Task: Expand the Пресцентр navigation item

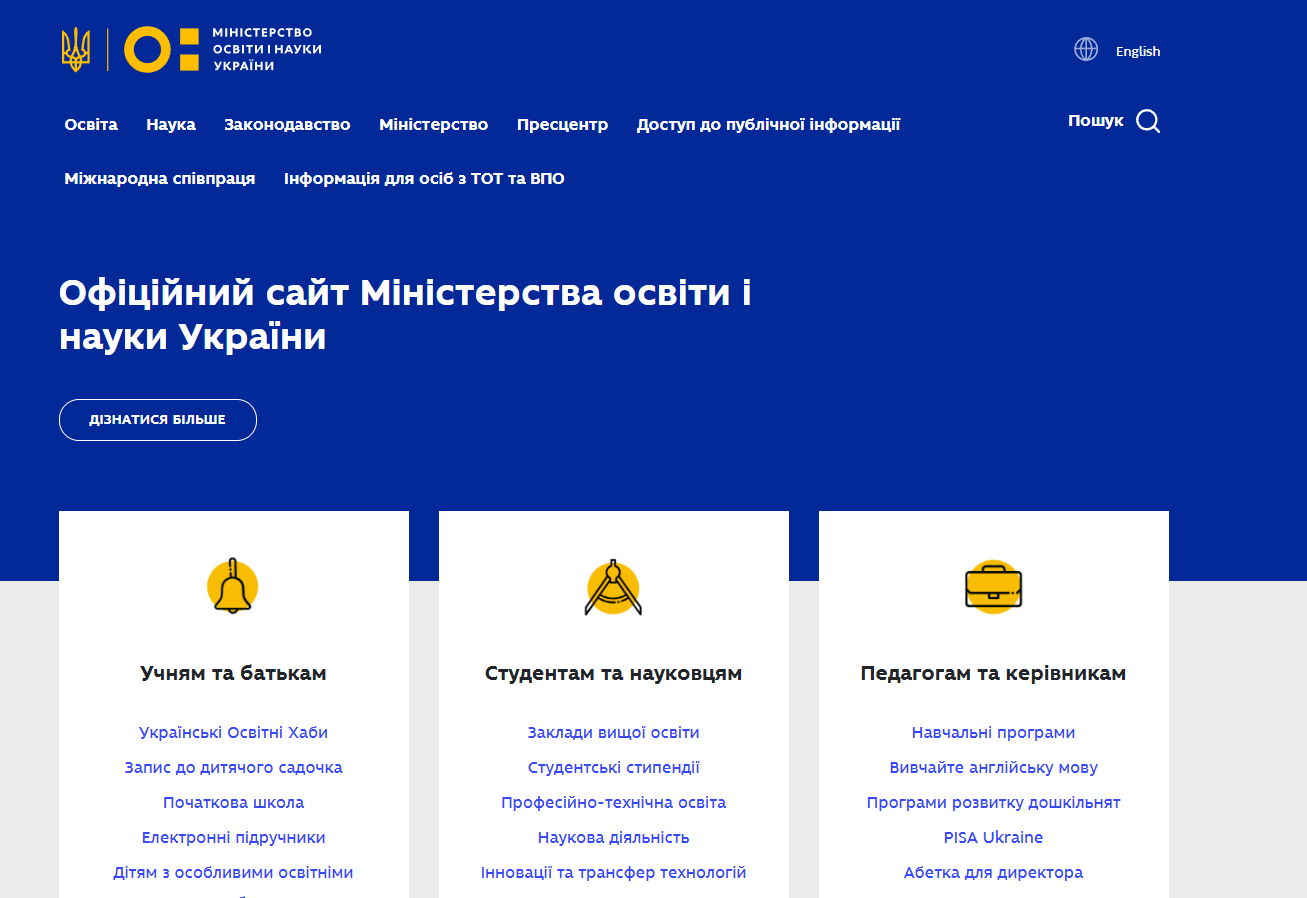Action: pos(562,125)
